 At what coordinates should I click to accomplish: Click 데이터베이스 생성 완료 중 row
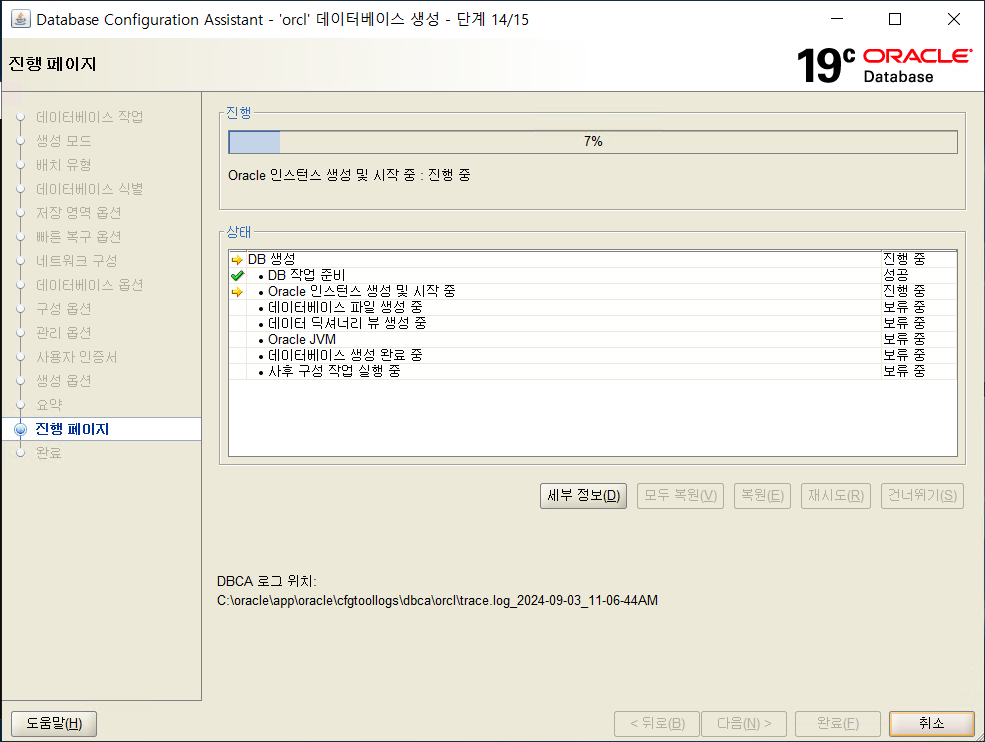point(592,355)
